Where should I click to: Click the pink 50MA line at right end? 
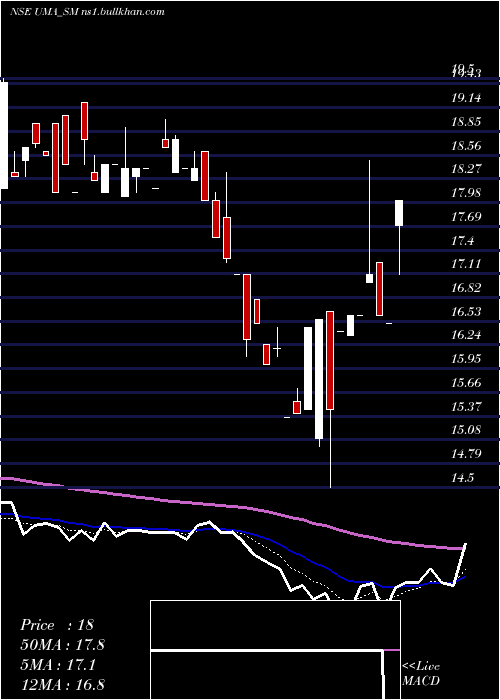pyautogui.click(x=455, y=547)
